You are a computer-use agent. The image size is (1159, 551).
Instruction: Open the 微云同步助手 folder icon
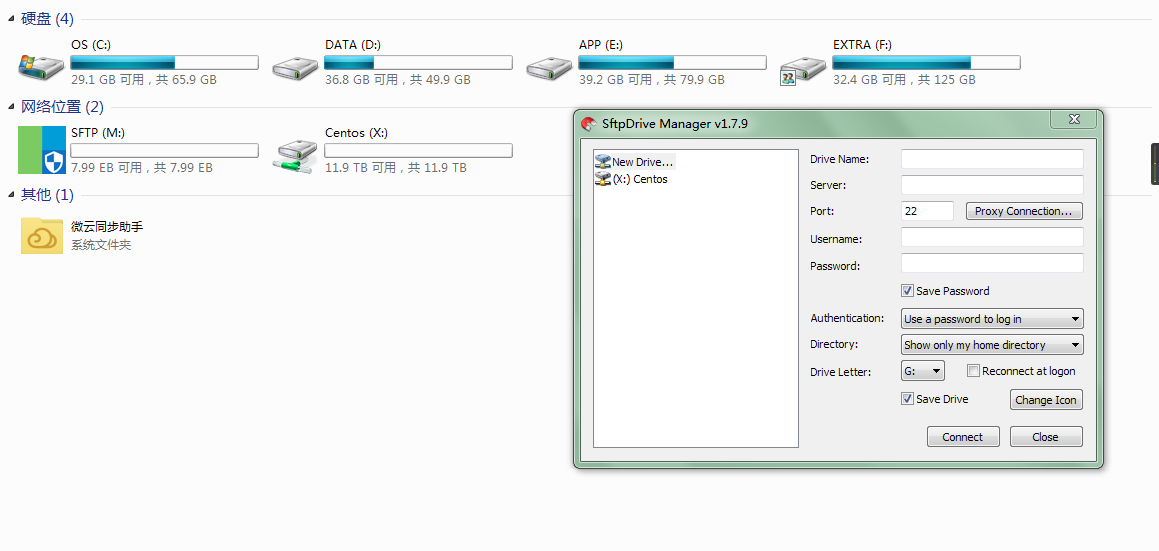41,236
